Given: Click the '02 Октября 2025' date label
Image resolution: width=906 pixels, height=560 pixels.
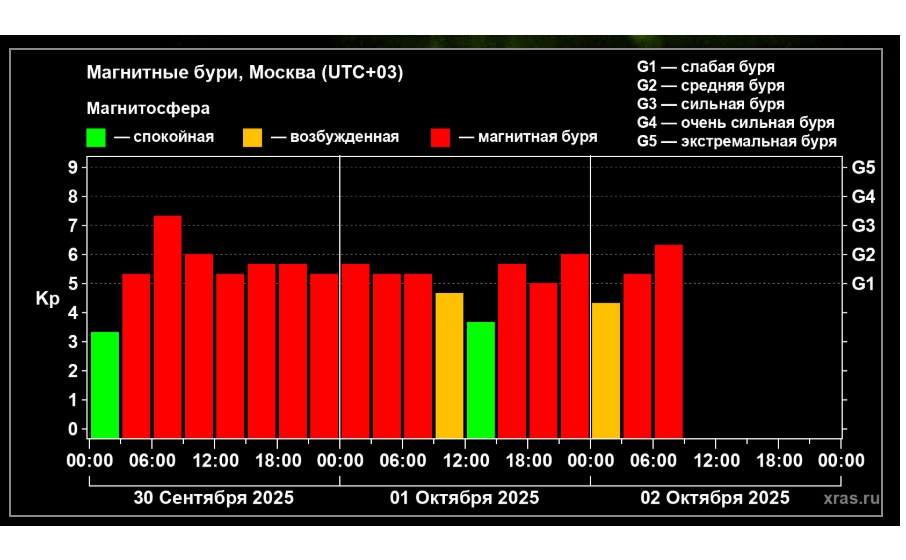Looking at the screenshot, I should click(714, 498).
